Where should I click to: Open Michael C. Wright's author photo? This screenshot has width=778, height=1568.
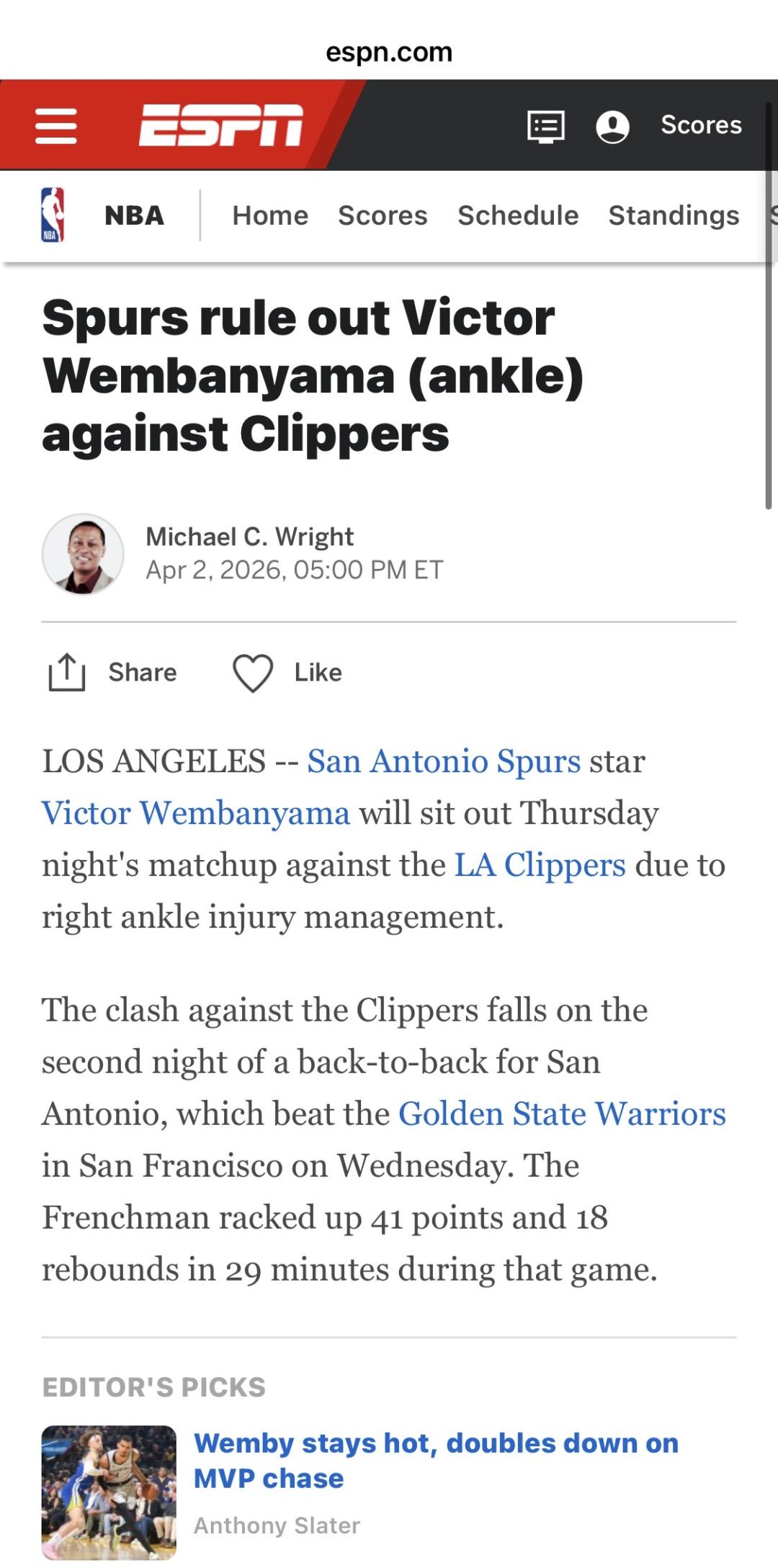click(x=83, y=554)
